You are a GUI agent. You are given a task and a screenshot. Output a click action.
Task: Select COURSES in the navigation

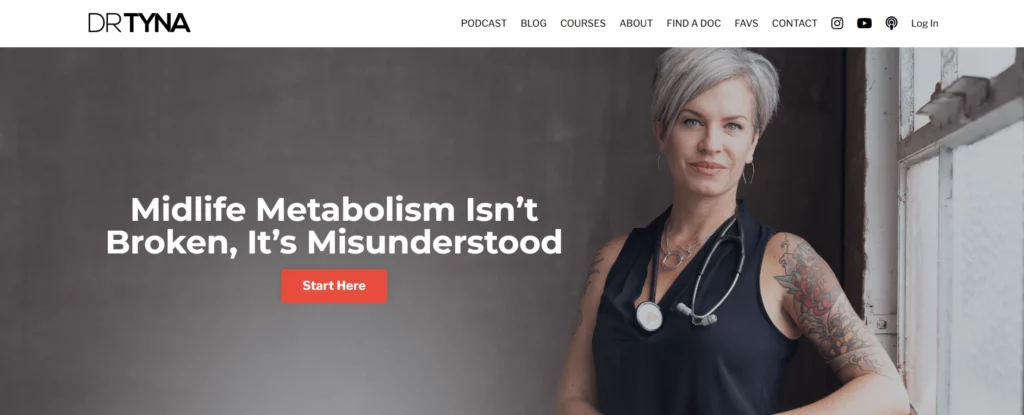[x=583, y=24]
